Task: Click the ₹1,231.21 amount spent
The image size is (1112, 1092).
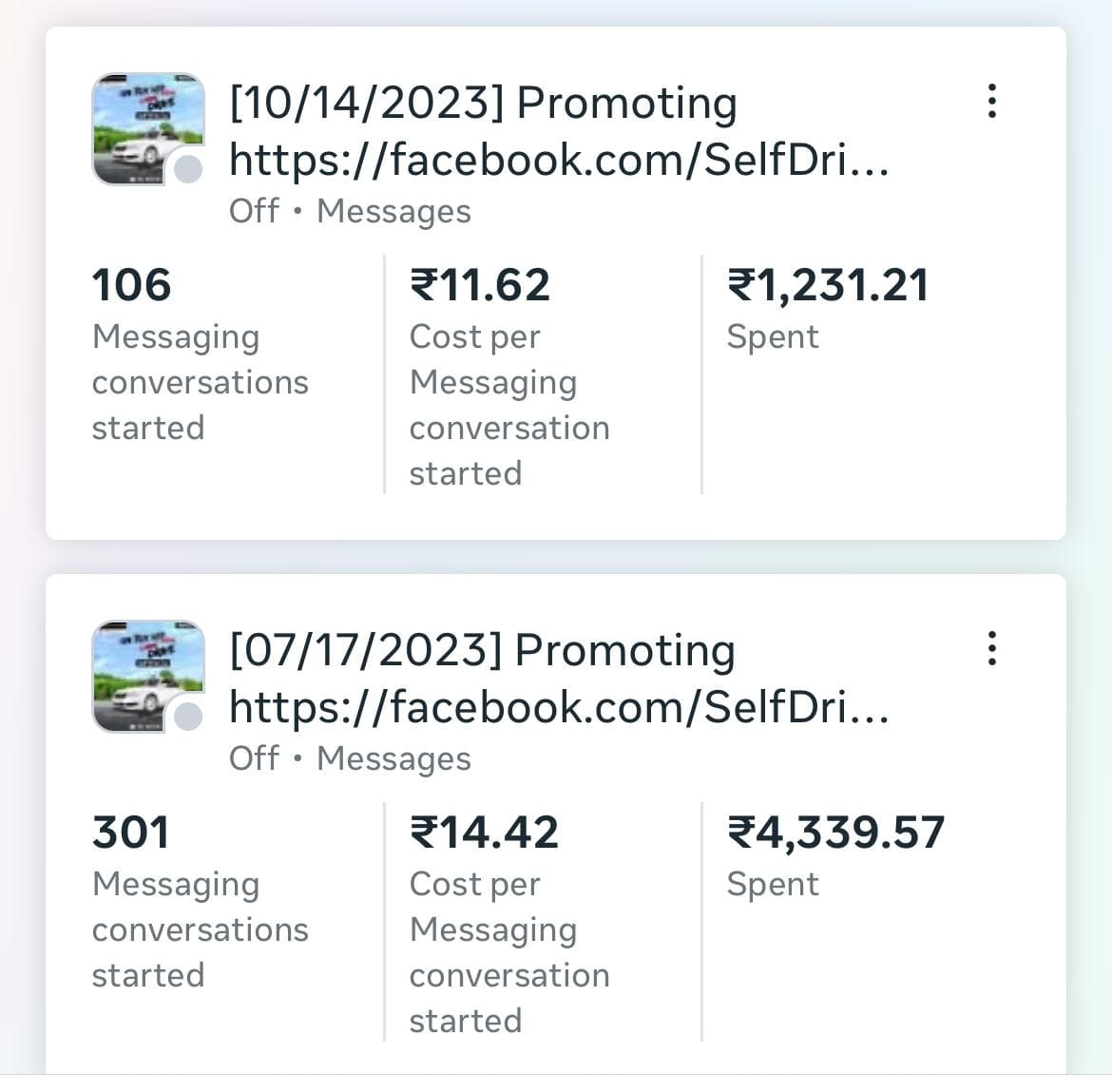Action: point(828,285)
